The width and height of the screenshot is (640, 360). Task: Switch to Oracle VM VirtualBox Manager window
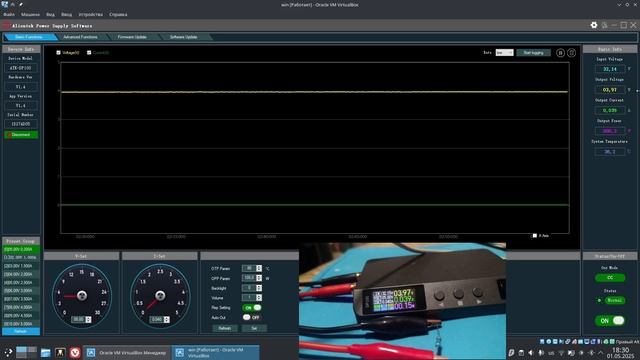(x=127, y=353)
